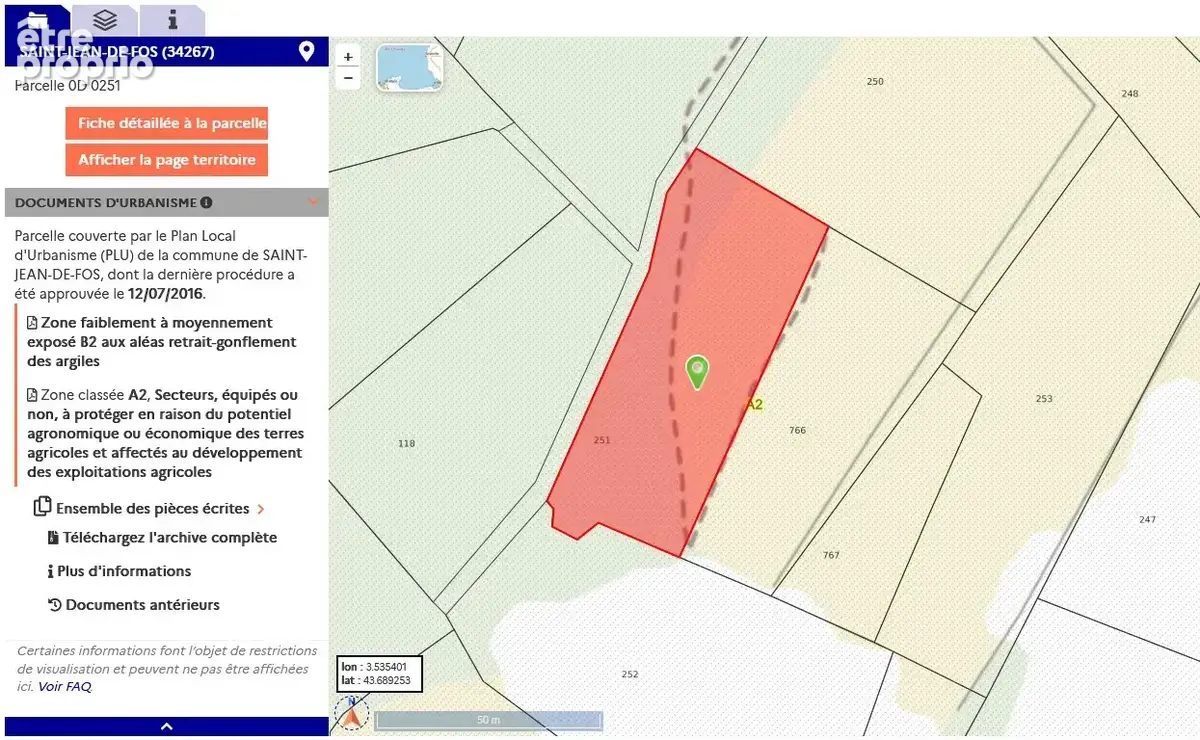
Task: Click the green marker on parcel 251
Action: [697, 371]
